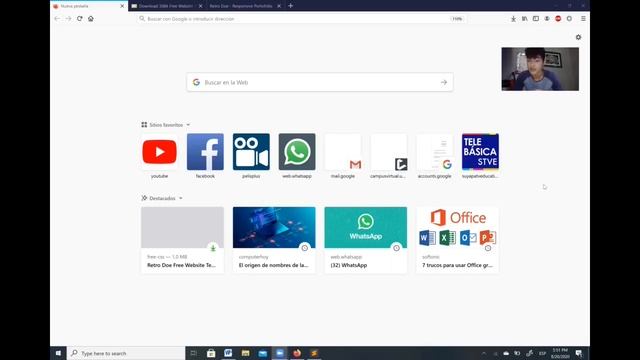The height and width of the screenshot is (360, 640).
Task: Go forward with the navigation arrow
Action: [x=68, y=19]
